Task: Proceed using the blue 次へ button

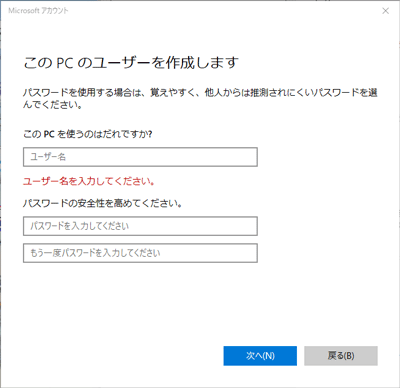Action: click(x=260, y=356)
